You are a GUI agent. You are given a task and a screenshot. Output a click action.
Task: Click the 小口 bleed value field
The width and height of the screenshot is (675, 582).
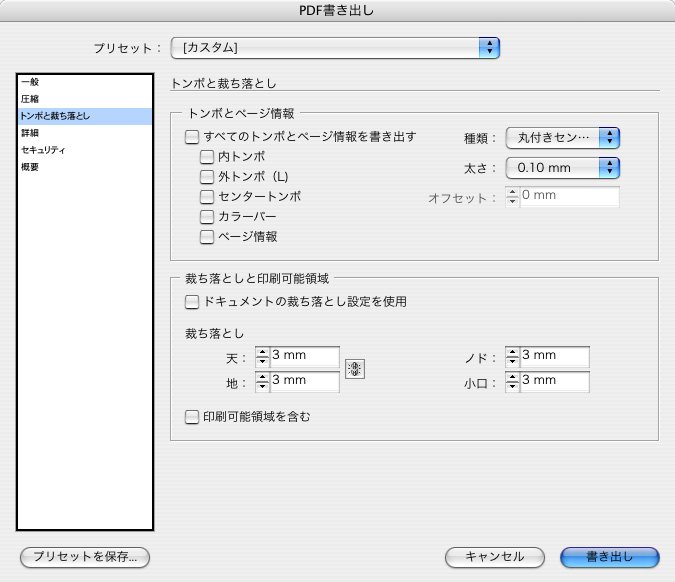tap(554, 381)
